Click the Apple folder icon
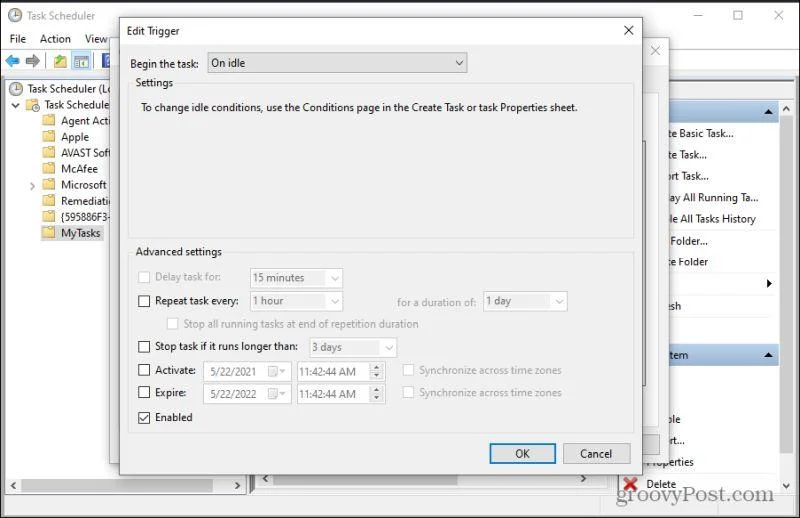The width and height of the screenshot is (800, 518). (x=48, y=136)
